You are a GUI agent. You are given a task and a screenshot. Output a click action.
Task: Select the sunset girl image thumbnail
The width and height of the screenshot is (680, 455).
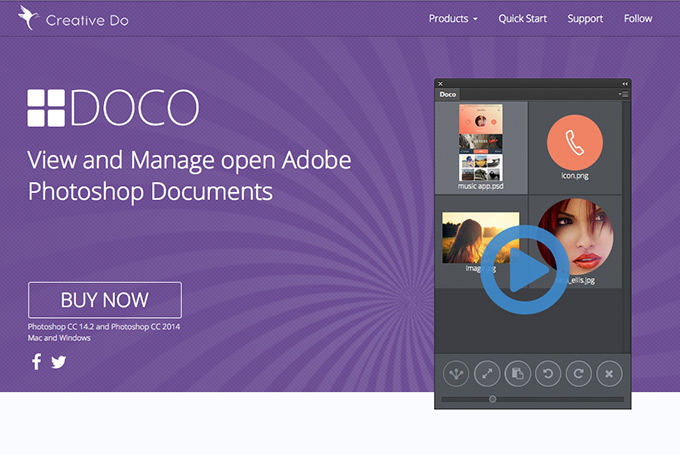click(x=481, y=237)
